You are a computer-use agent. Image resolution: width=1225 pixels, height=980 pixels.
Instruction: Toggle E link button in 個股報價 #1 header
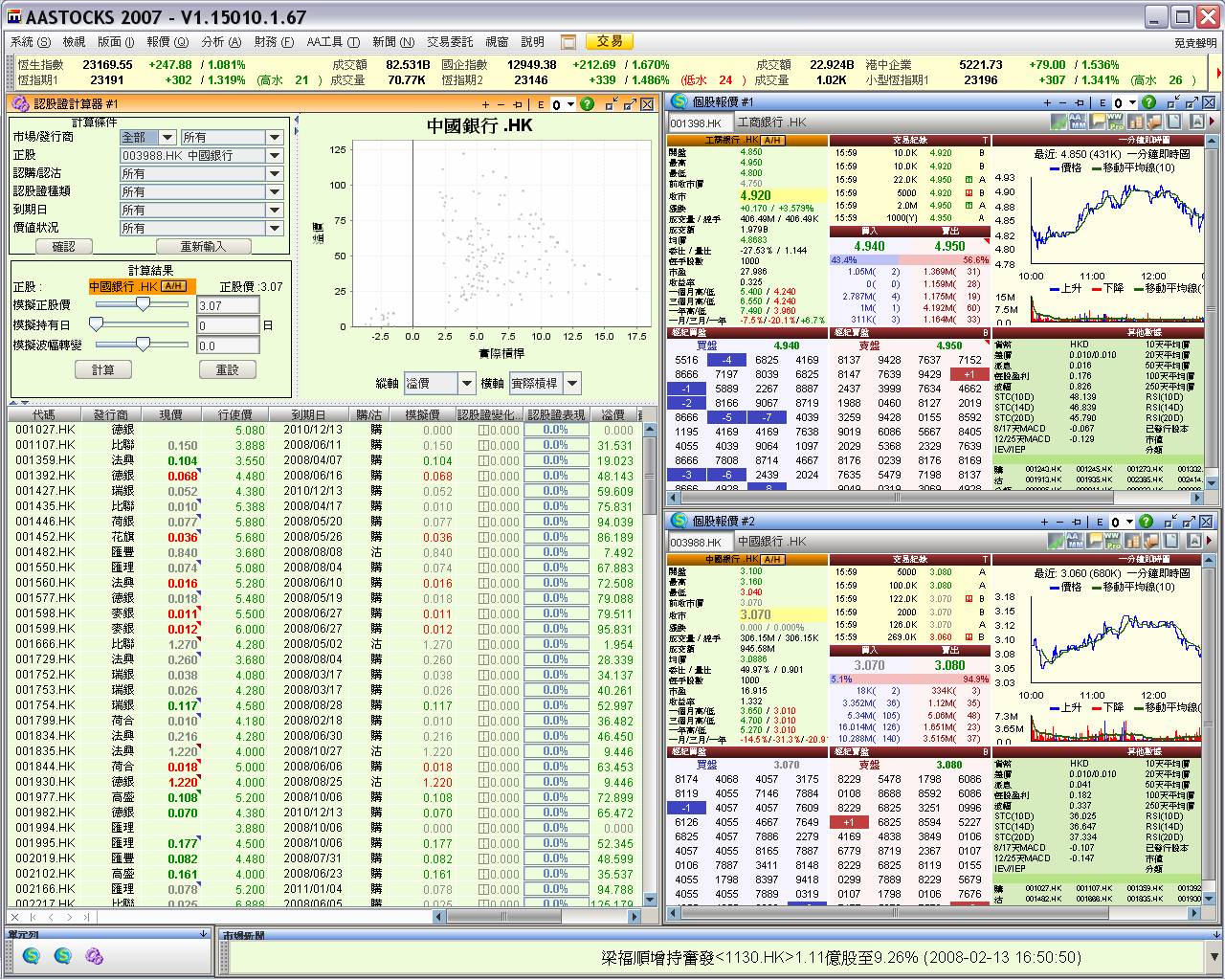pyautogui.click(x=1102, y=102)
